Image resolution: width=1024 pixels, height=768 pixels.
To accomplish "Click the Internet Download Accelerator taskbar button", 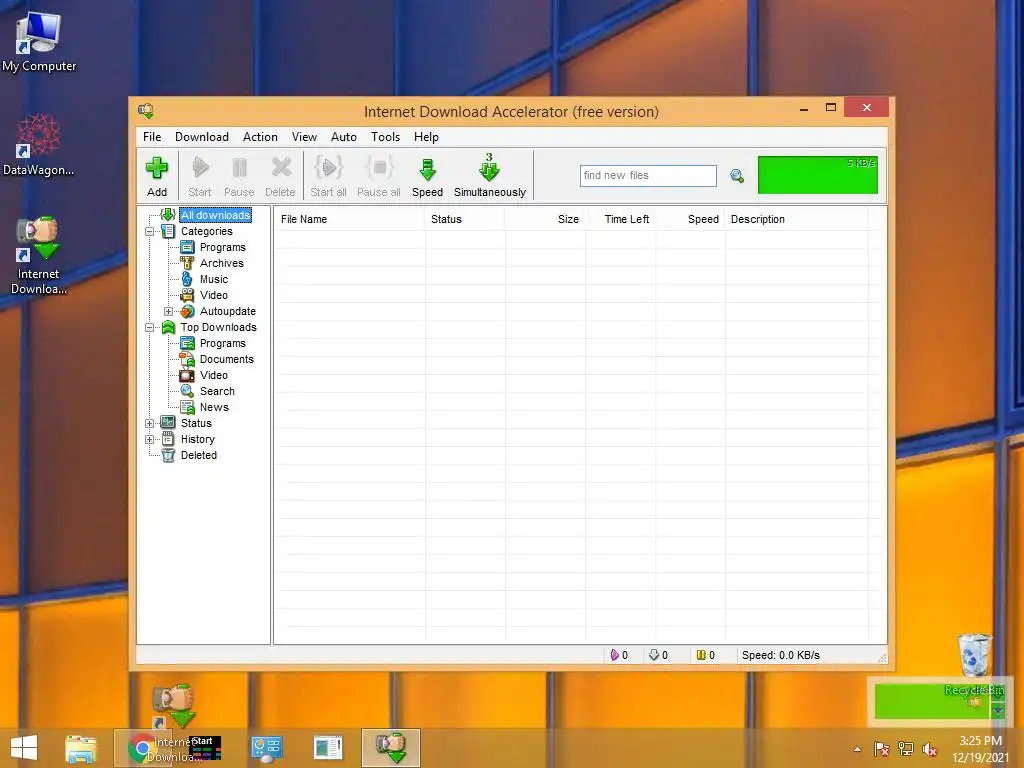I will [391, 748].
